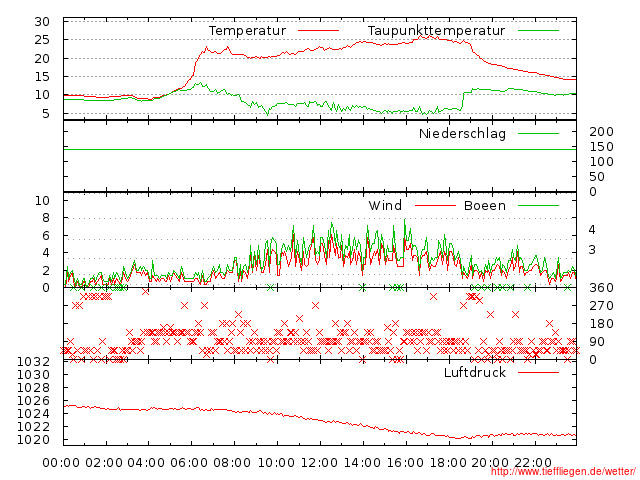Click the red Luftdruck legend line
640x480 pixels.
click(538, 372)
